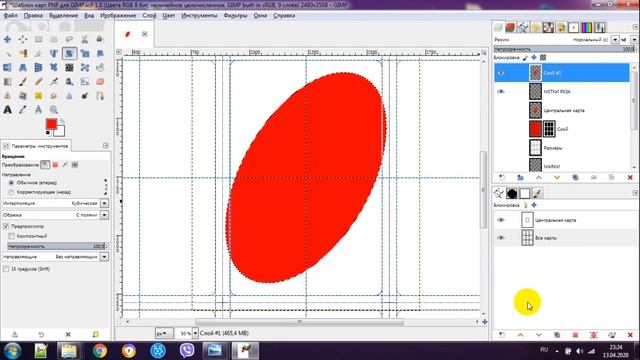Select the Measure compass tool

(x=38, y=109)
